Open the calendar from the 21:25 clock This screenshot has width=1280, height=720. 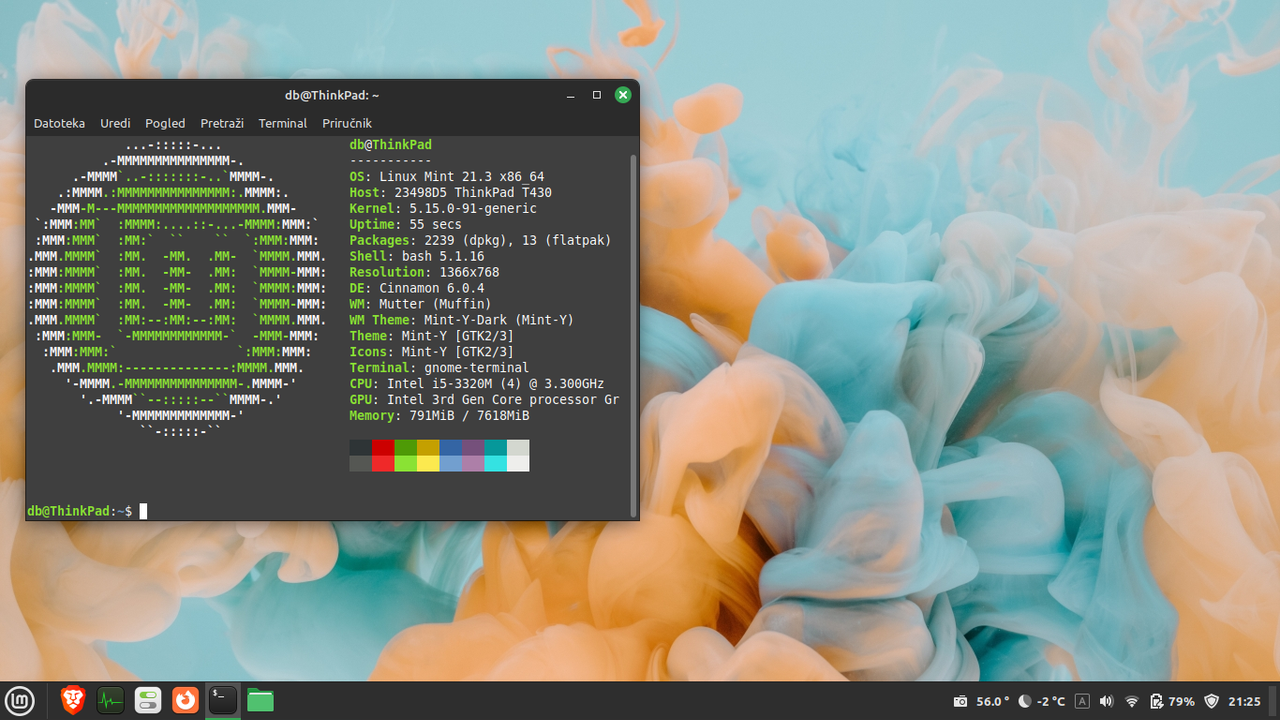(x=1244, y=701)
